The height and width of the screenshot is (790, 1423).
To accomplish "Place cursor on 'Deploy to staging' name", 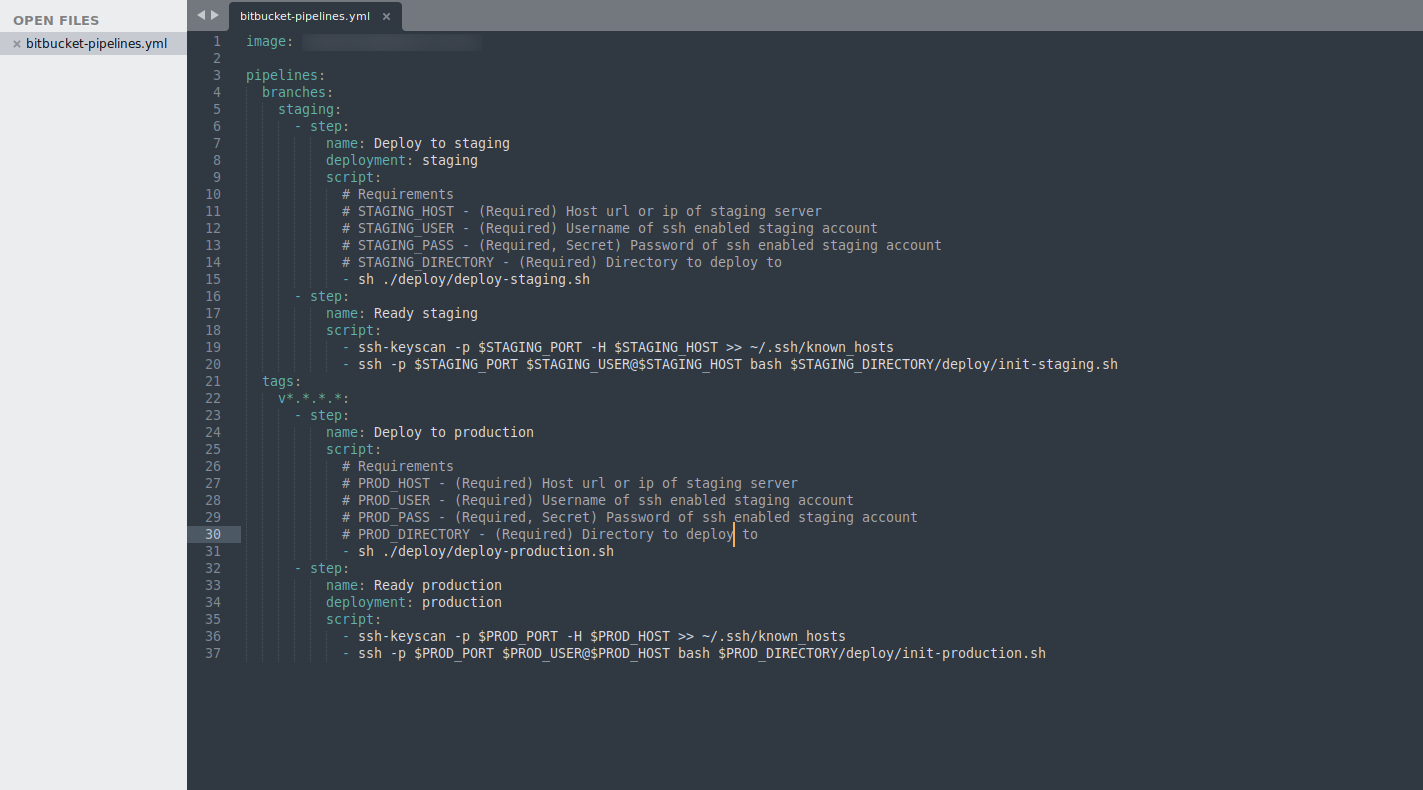I will tap(442, 143).
